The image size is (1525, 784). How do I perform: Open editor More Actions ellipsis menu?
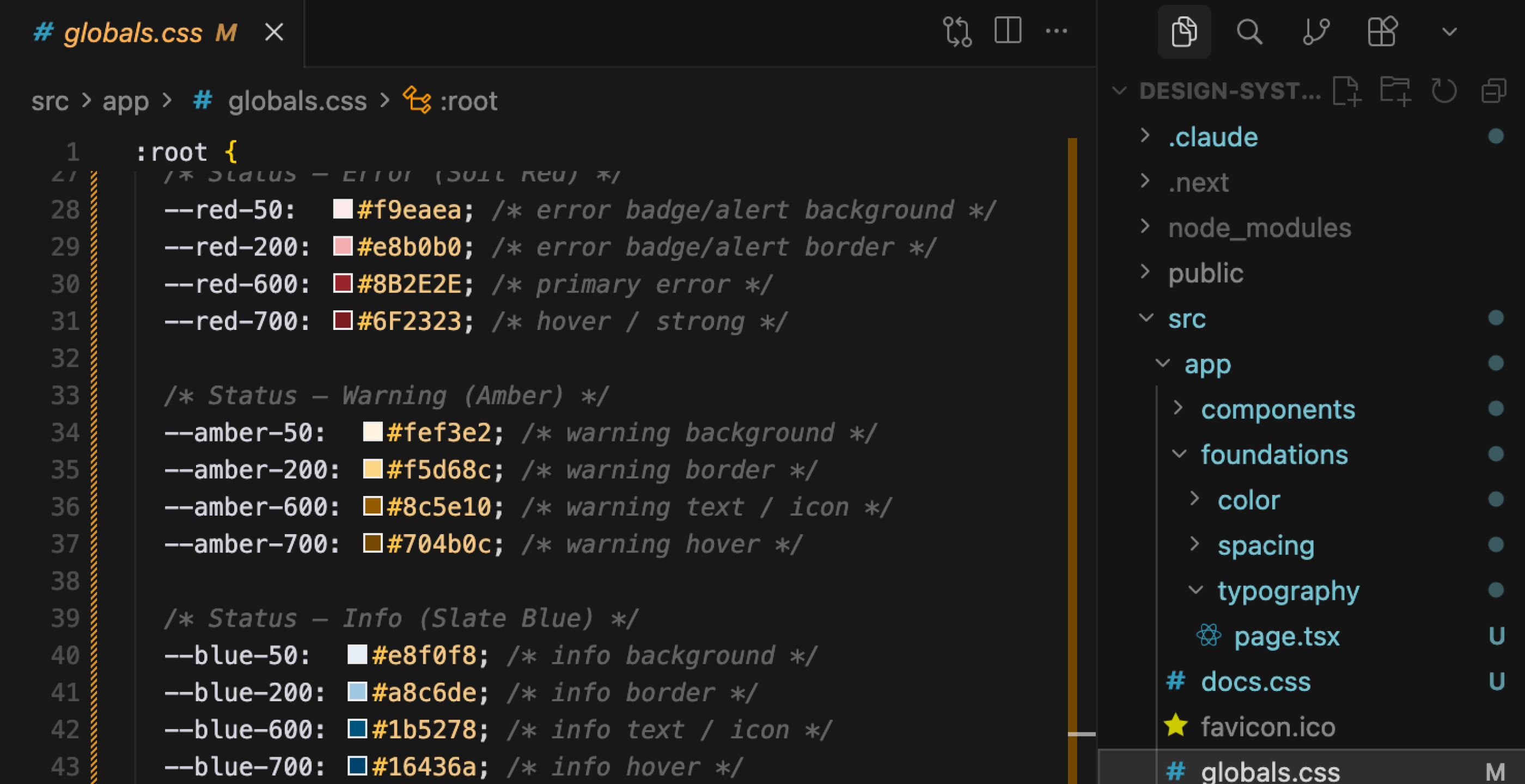1056,31
